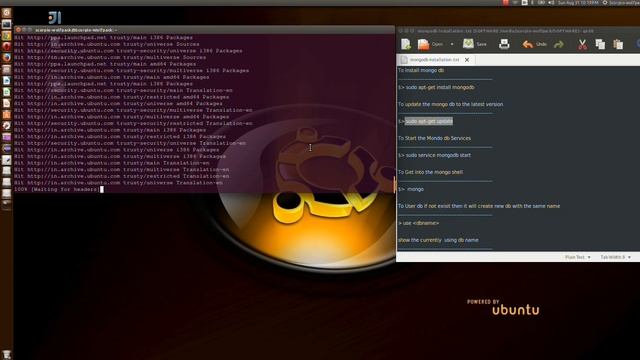Viewport: 640px width, 360px height.
Task: Open the Plain Text language dropdown
Action: [578, 257]
